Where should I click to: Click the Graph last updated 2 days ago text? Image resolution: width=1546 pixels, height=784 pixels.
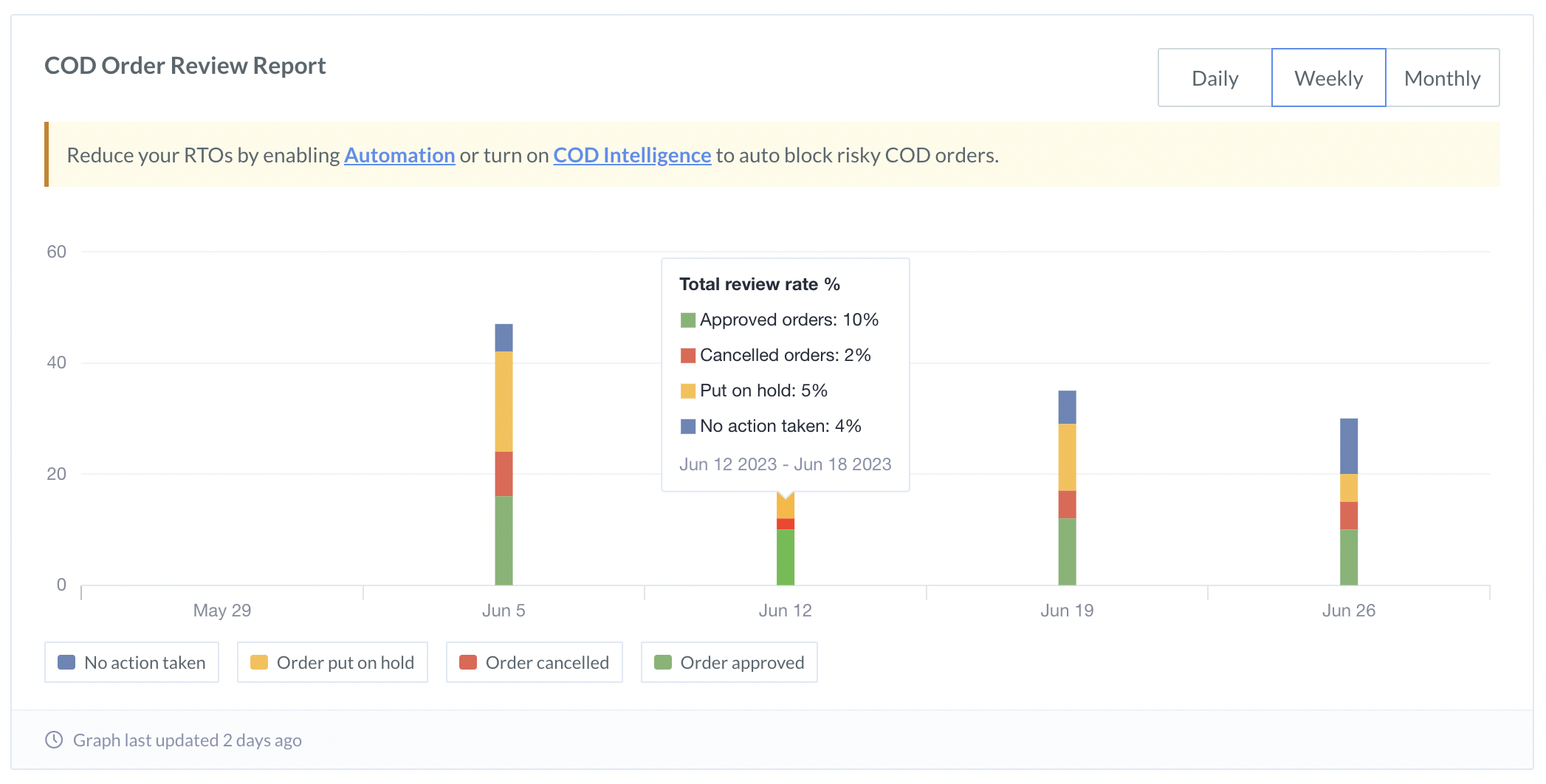click(188, 740)
